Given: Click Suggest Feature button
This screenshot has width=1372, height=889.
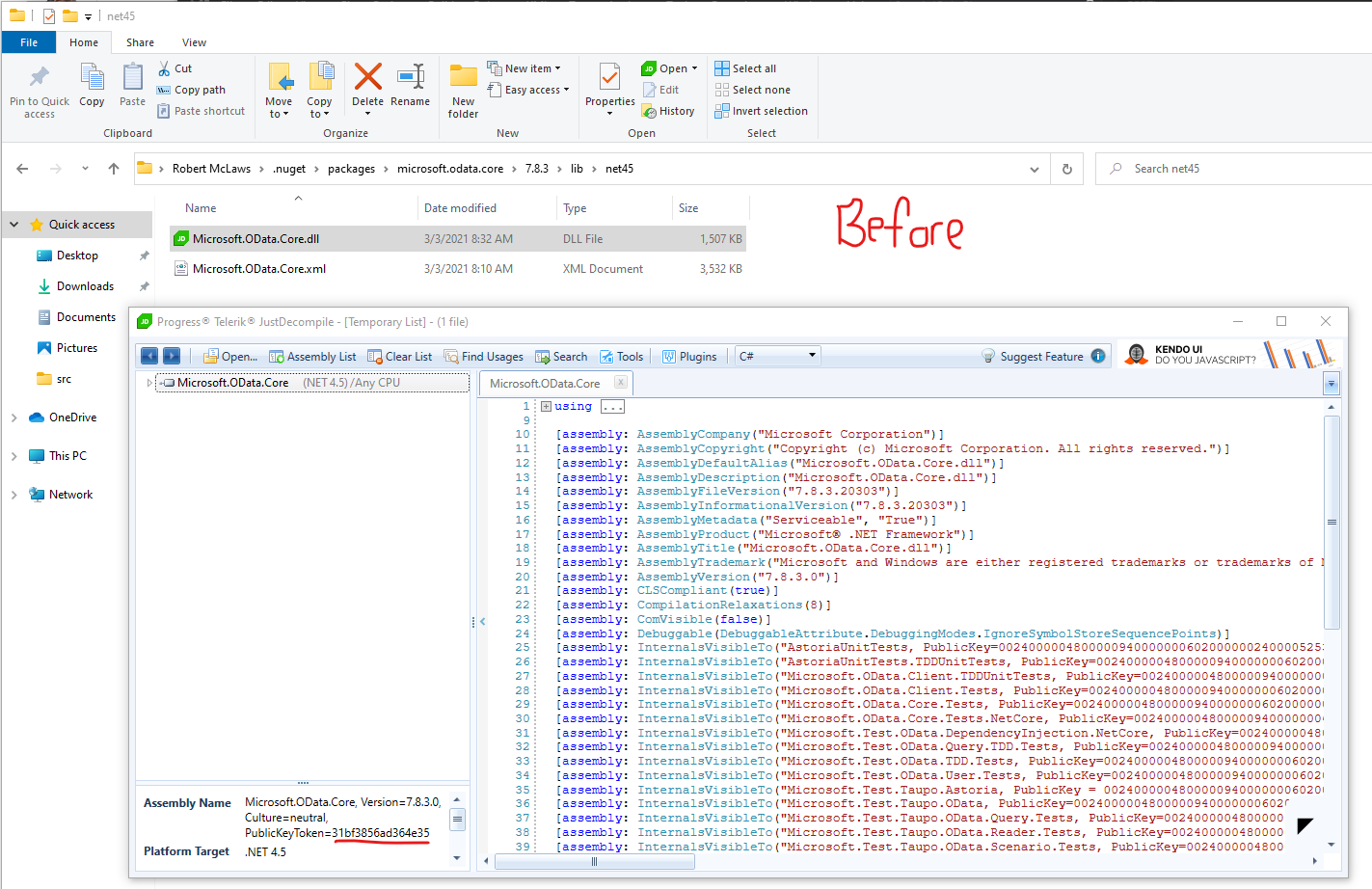Looking at the screenshot, I should click(1033, 356).
